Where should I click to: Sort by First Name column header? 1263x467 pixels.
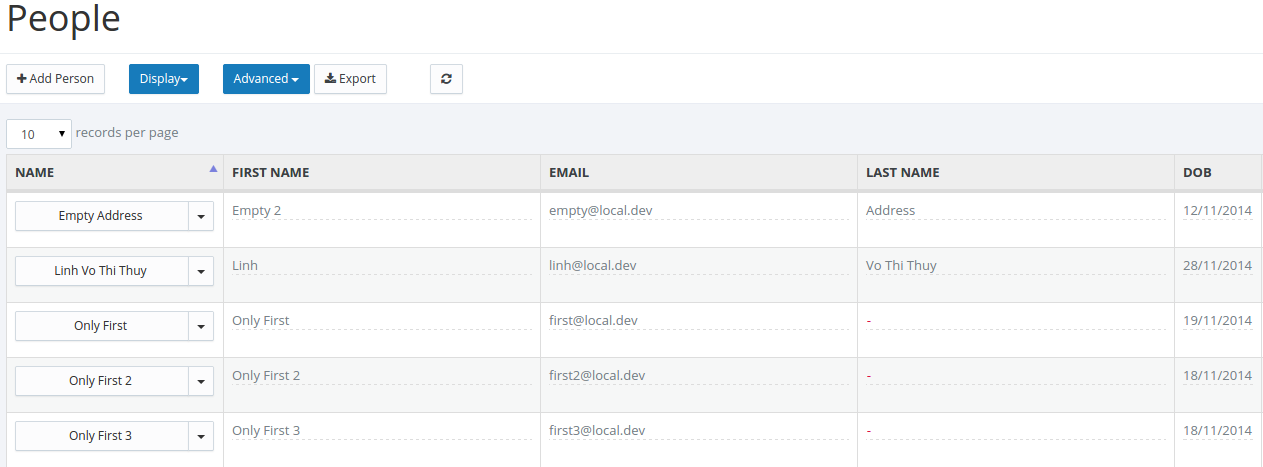(x=381, y=172)
